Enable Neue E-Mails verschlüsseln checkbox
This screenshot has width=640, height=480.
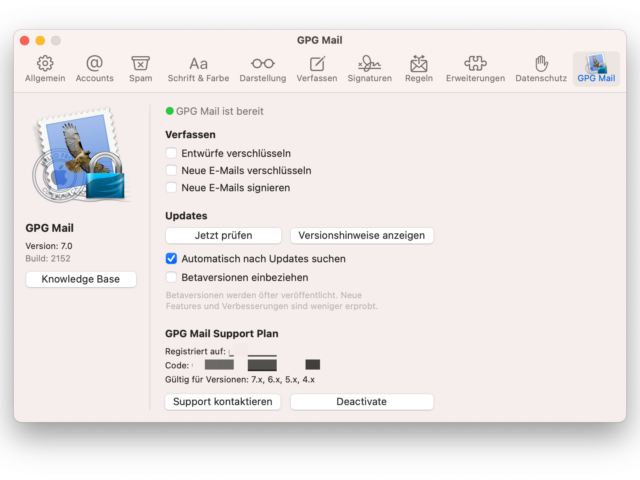[171, 170]
